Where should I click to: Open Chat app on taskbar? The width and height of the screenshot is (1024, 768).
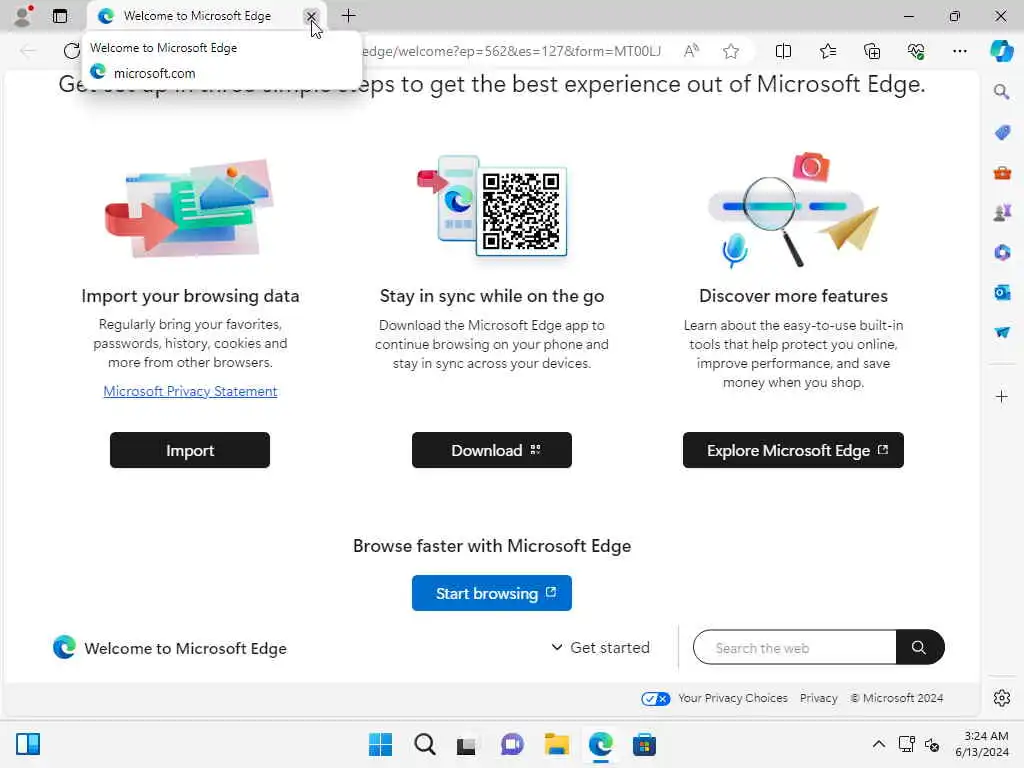coord(512,744)
